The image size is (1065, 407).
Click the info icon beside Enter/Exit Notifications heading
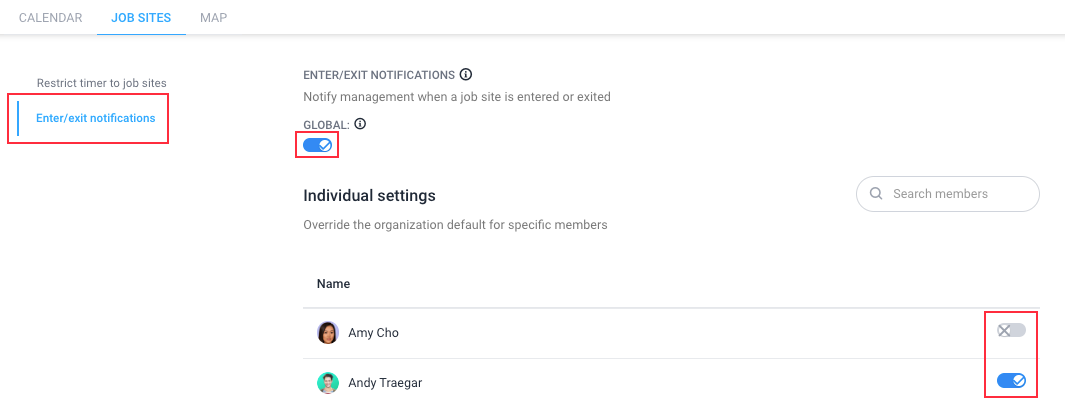[465, 74]
